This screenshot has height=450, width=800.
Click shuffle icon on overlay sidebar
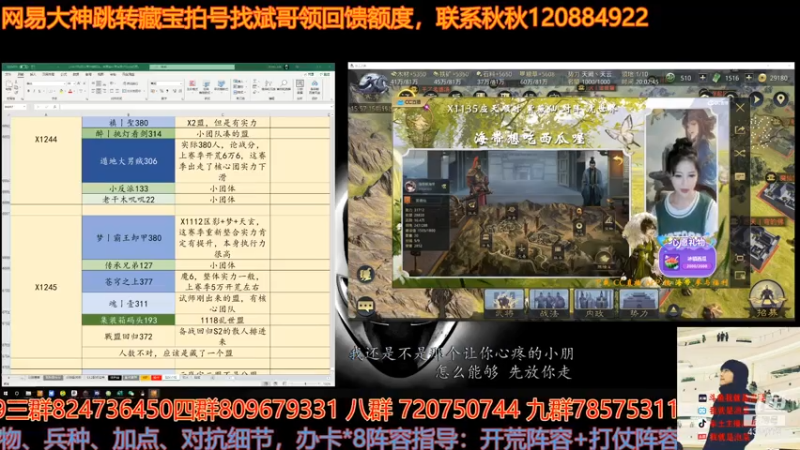point(740,153)
